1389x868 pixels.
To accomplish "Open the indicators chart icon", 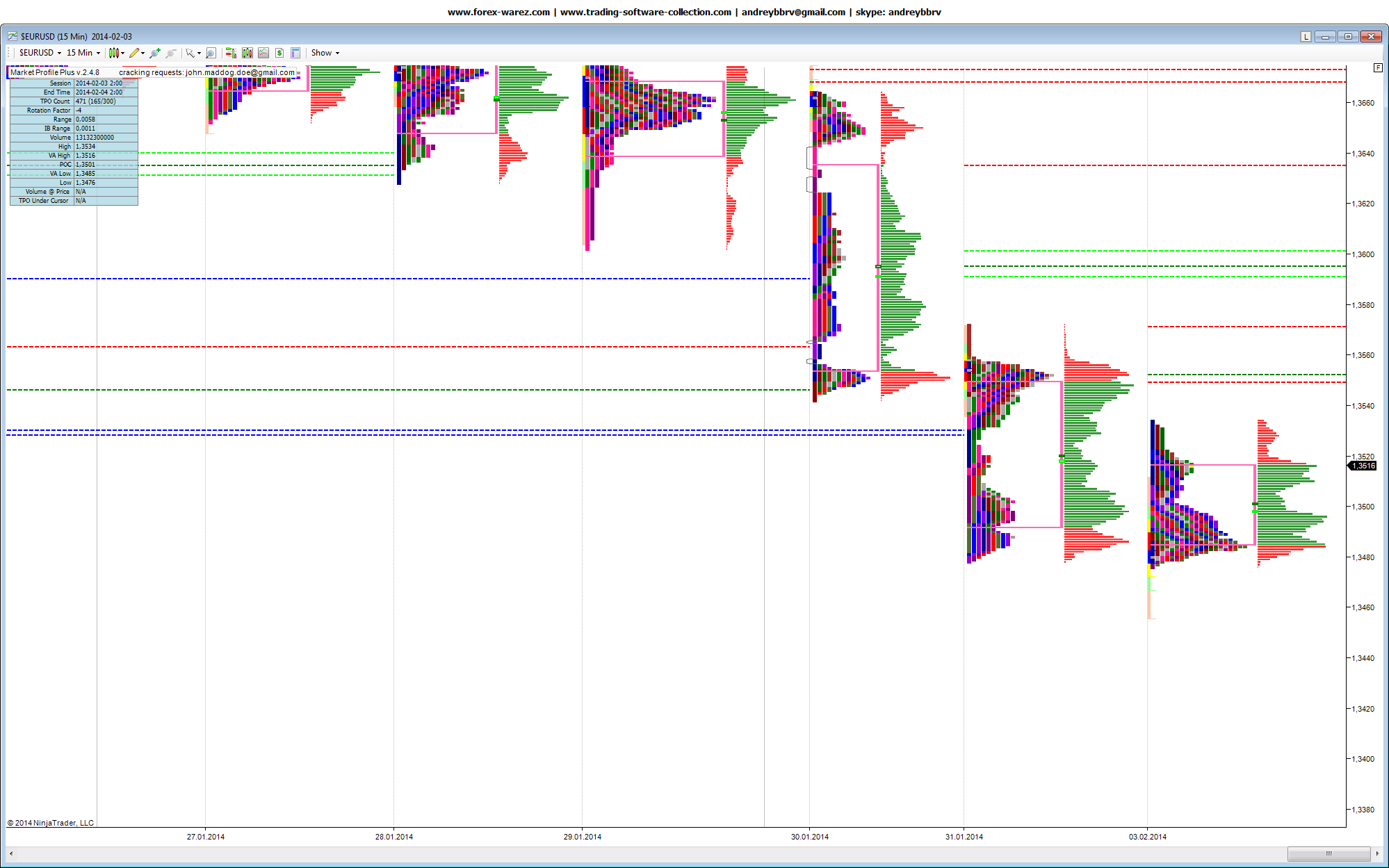I will (263, 53).
